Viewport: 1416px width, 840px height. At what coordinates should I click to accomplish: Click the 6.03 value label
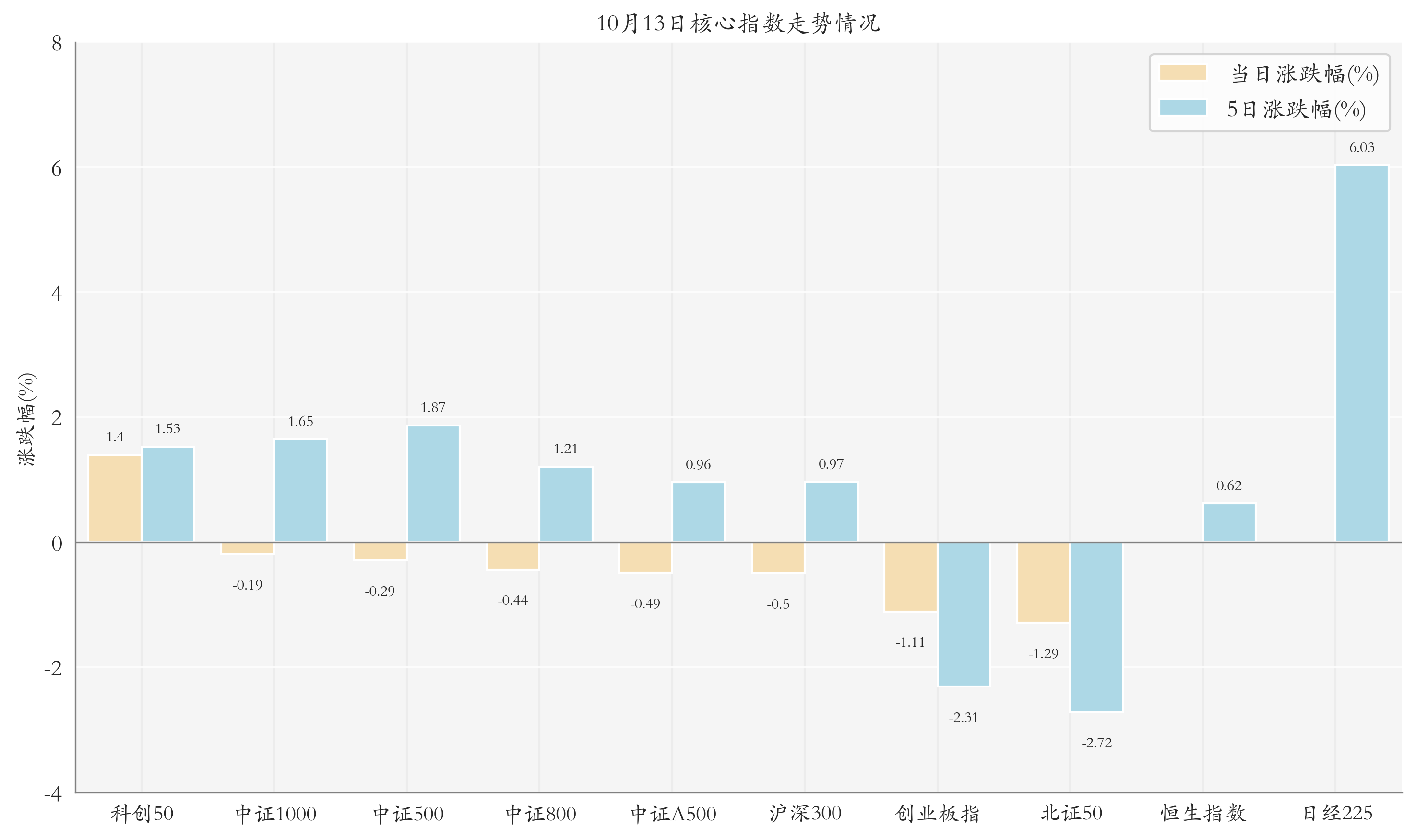pyautogui.click(x=1361, y=148)
